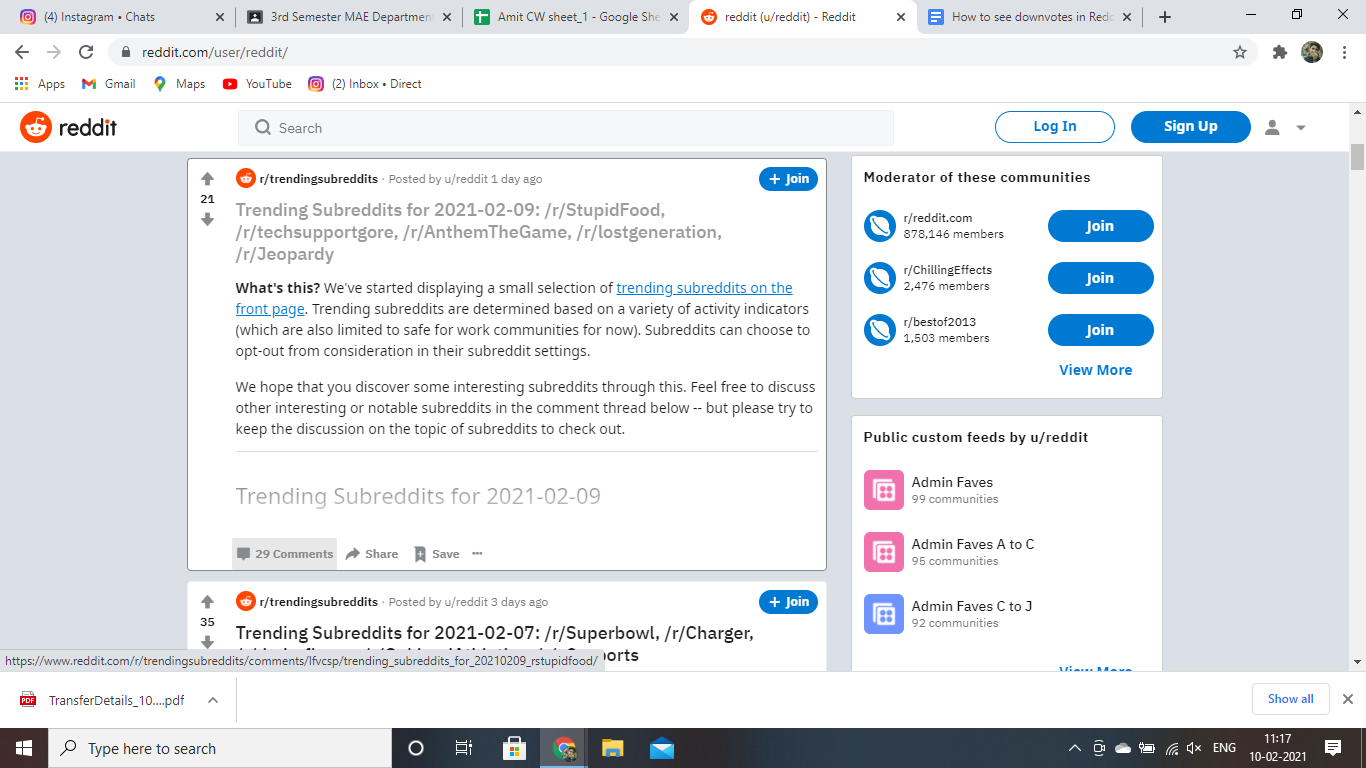Open the ENG language indicator

(1224, 748)
